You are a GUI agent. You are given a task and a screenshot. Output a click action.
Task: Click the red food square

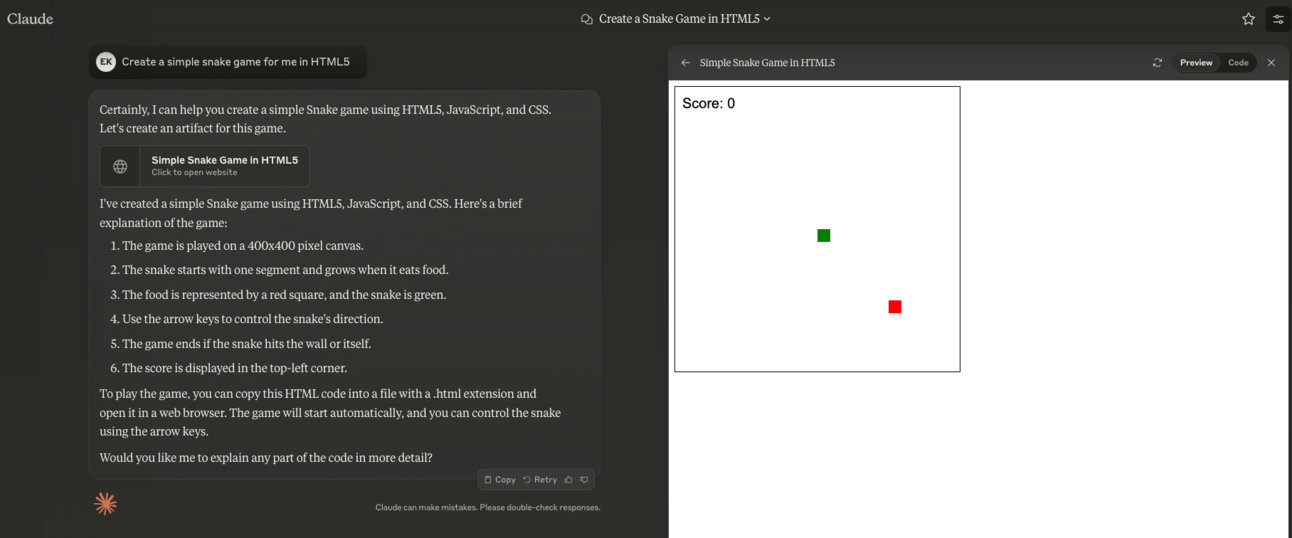pyautogui.click(x=895, y=307)
